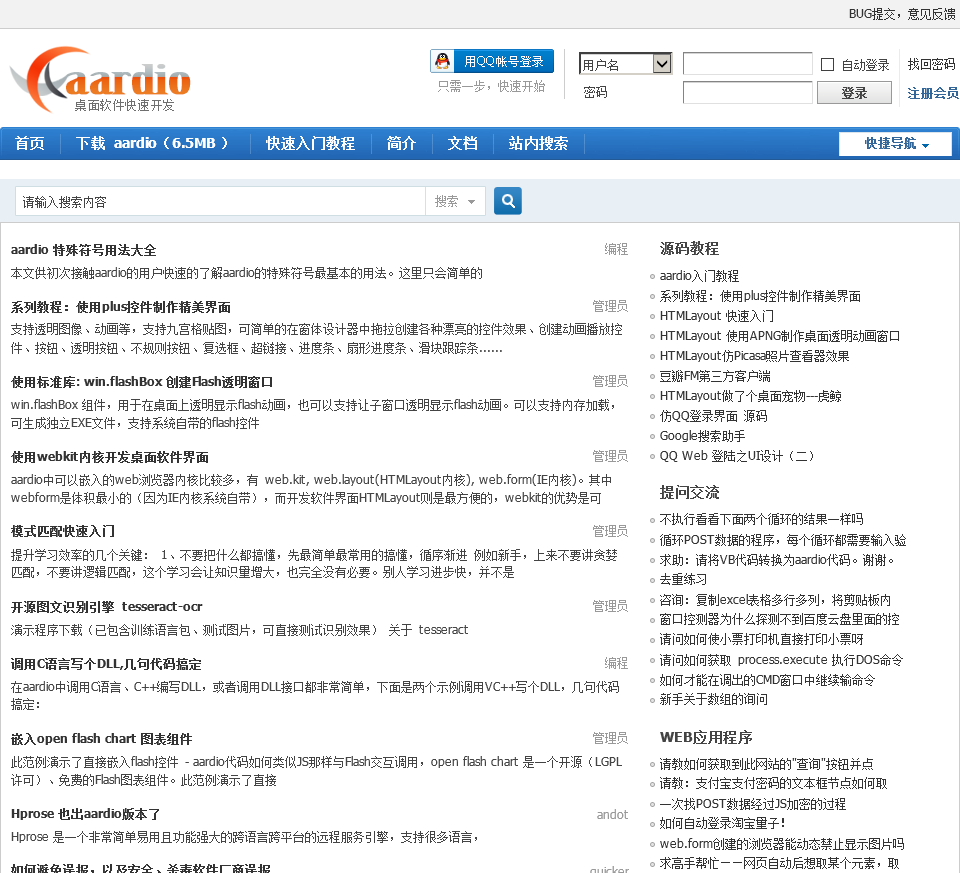The width and height of the screenshot is (960, 873).
Task: Open 新手关于数组的询问 link
Action: point(713,699)
